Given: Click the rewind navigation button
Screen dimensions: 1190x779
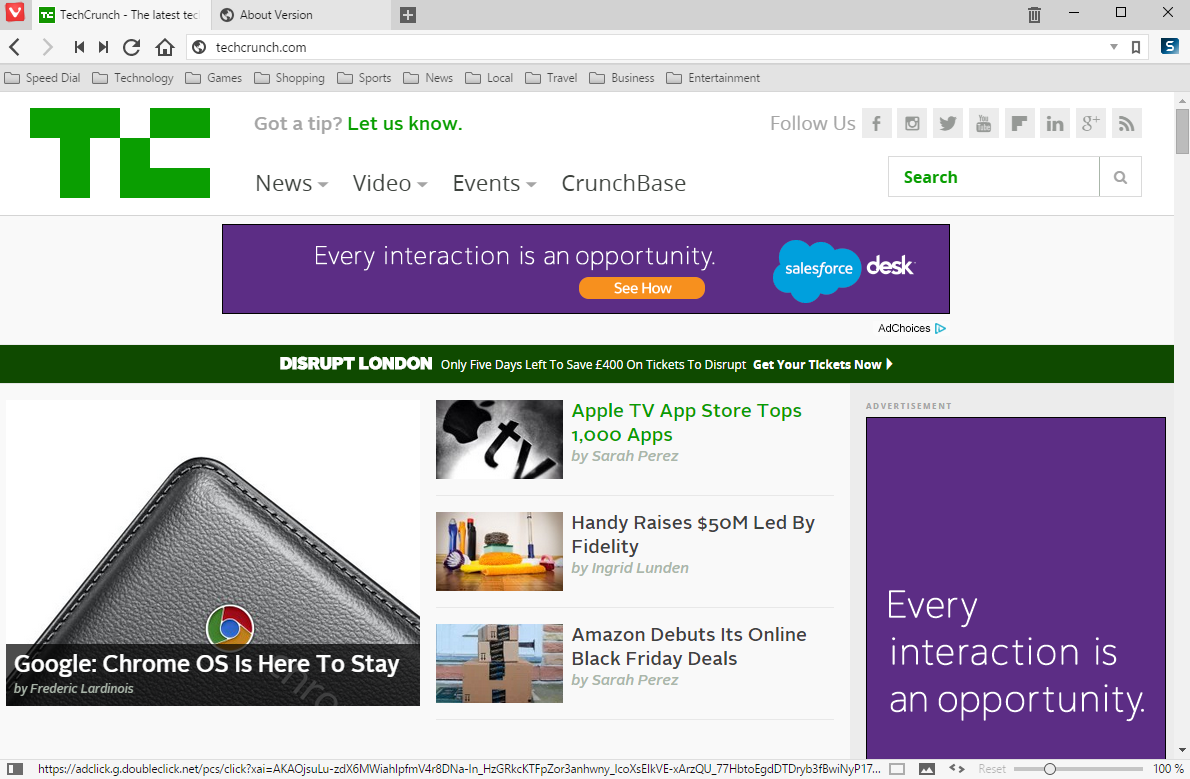Looking at the screenshot, I should (x=79, y=47).
